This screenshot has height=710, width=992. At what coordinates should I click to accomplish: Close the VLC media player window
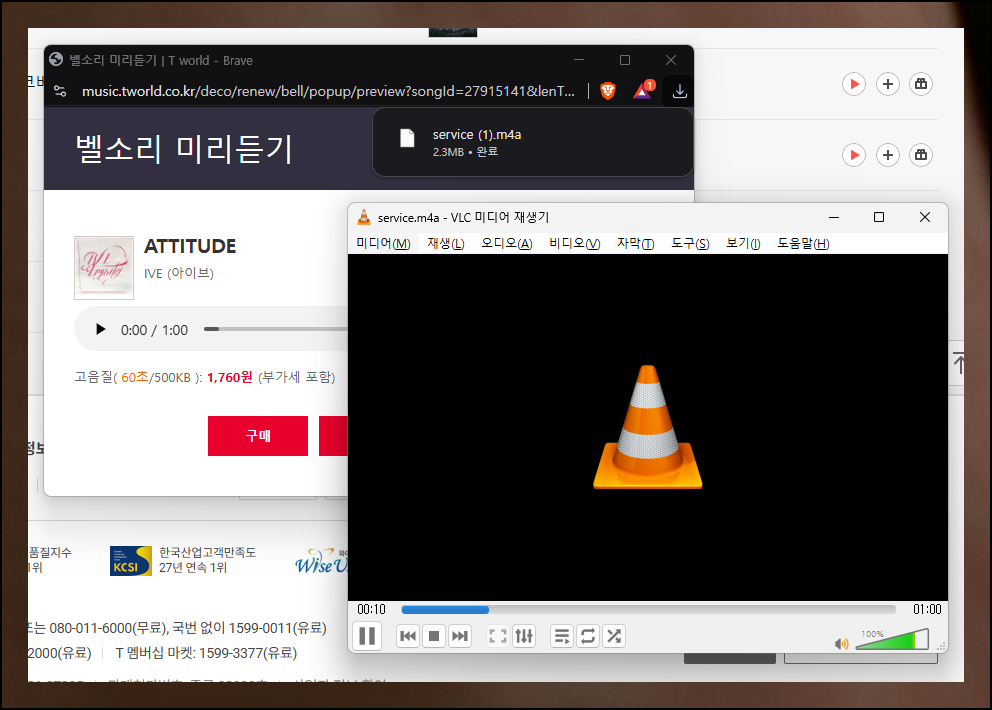pos(924,217)
